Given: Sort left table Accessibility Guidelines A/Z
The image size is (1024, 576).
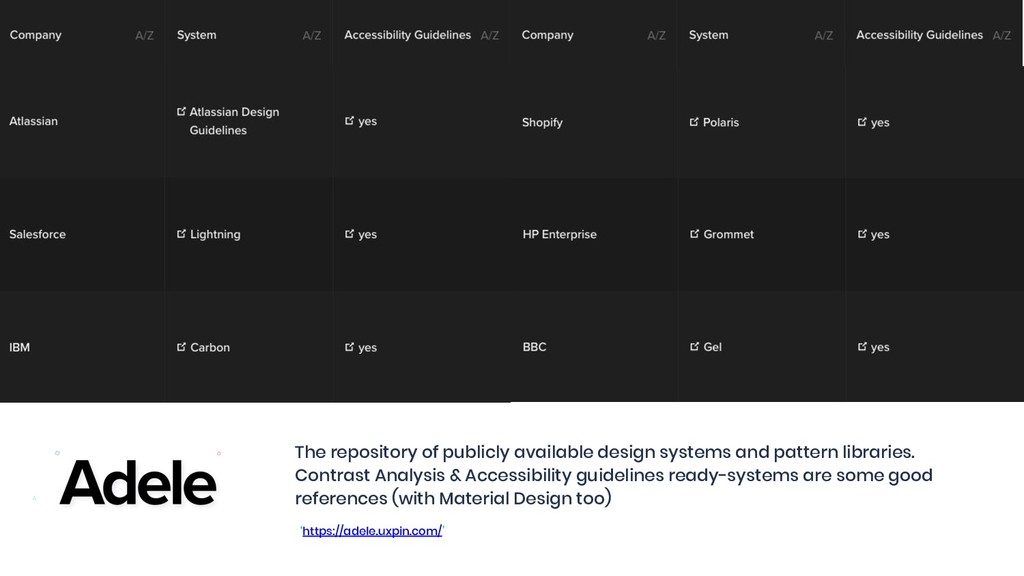Looking at the screenshot, I should [490, 35].
